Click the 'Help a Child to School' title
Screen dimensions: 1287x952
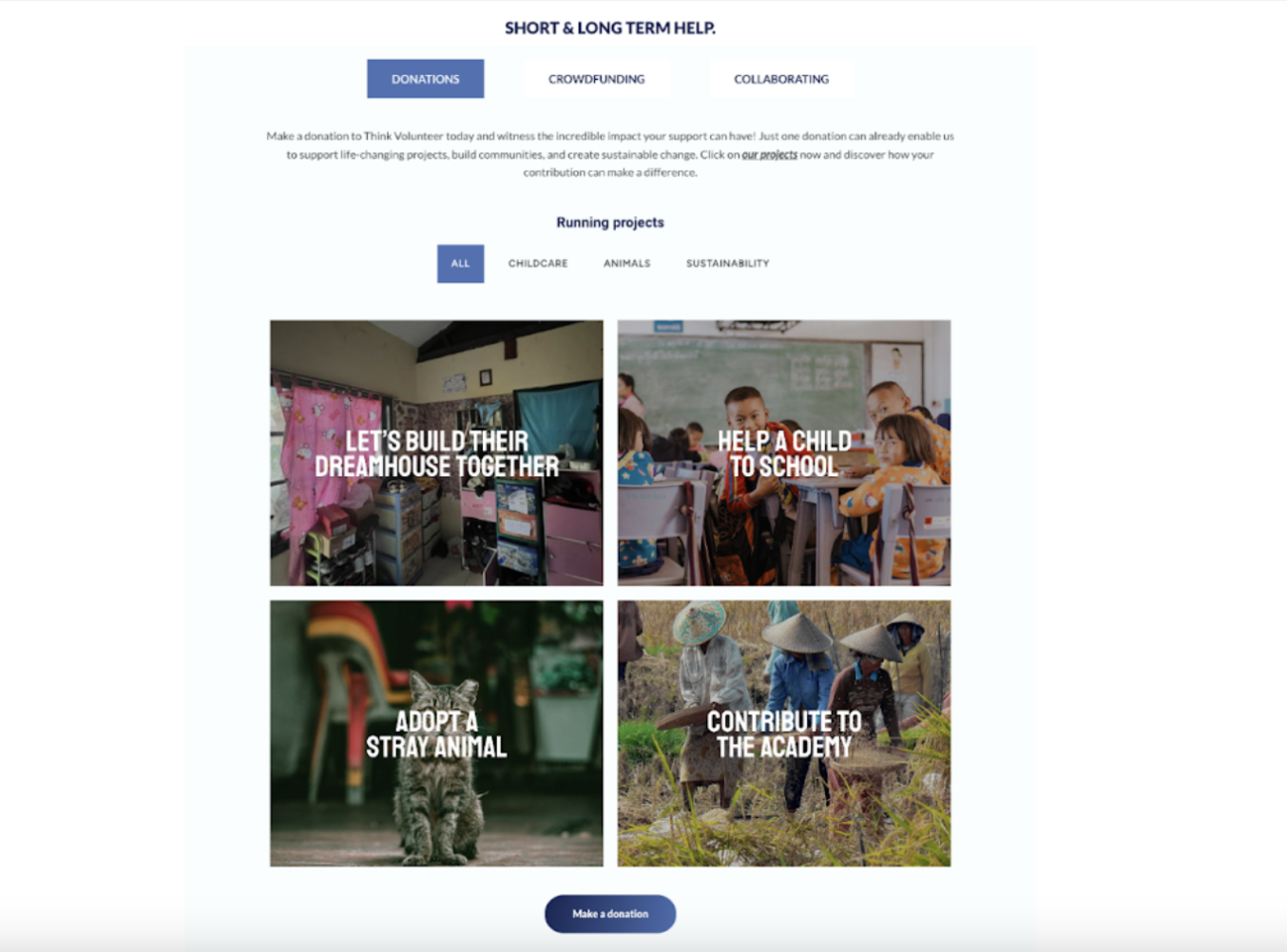[784, 454]
